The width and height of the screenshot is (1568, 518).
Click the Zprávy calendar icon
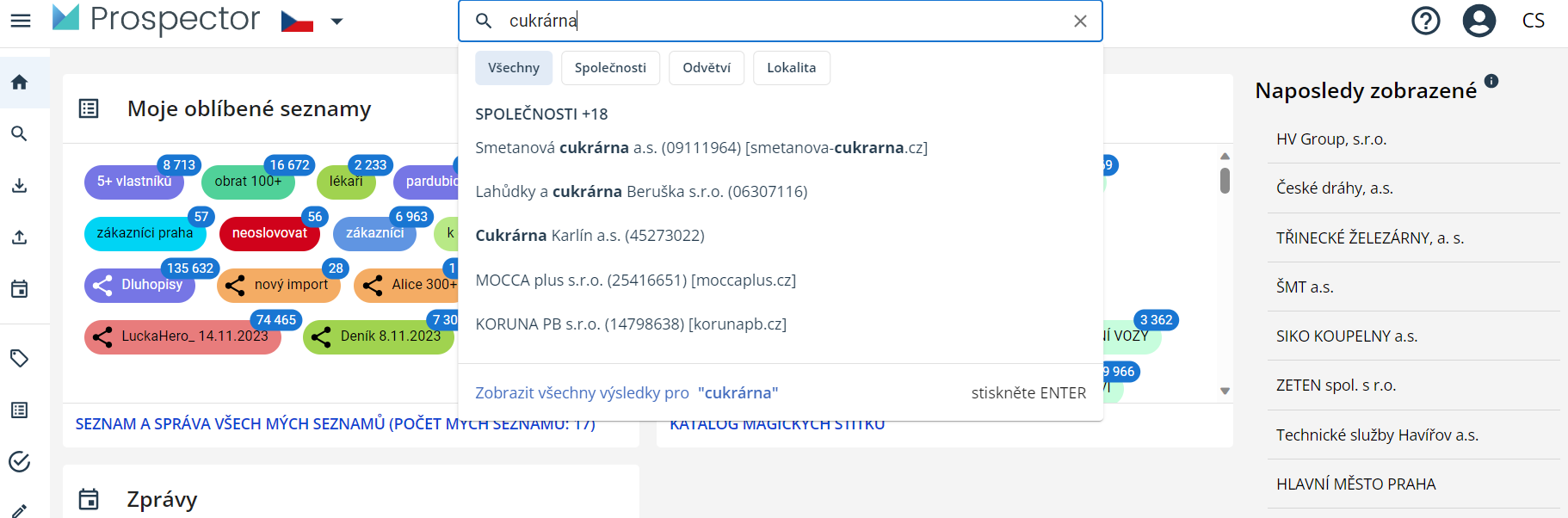pos(89,499)
